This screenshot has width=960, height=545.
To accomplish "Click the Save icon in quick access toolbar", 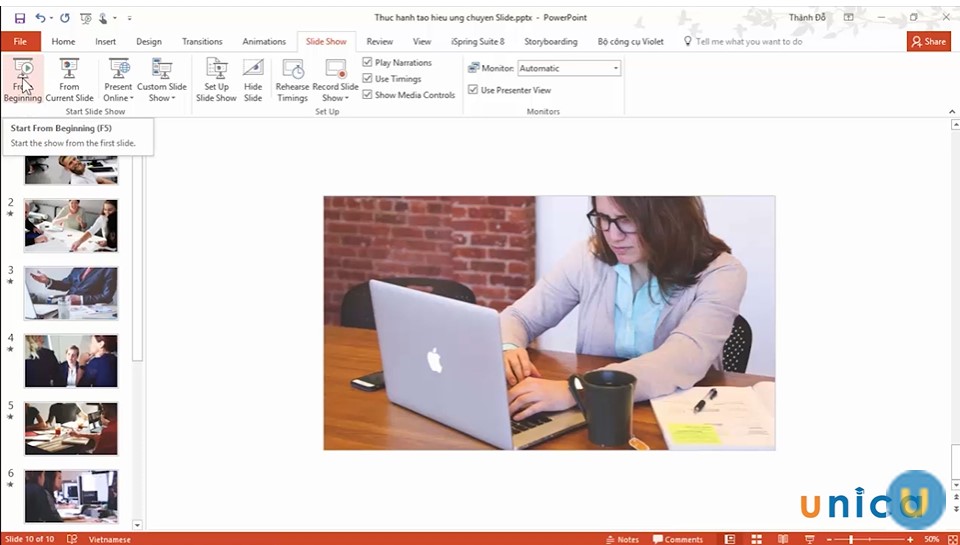I will coord(19,17).
